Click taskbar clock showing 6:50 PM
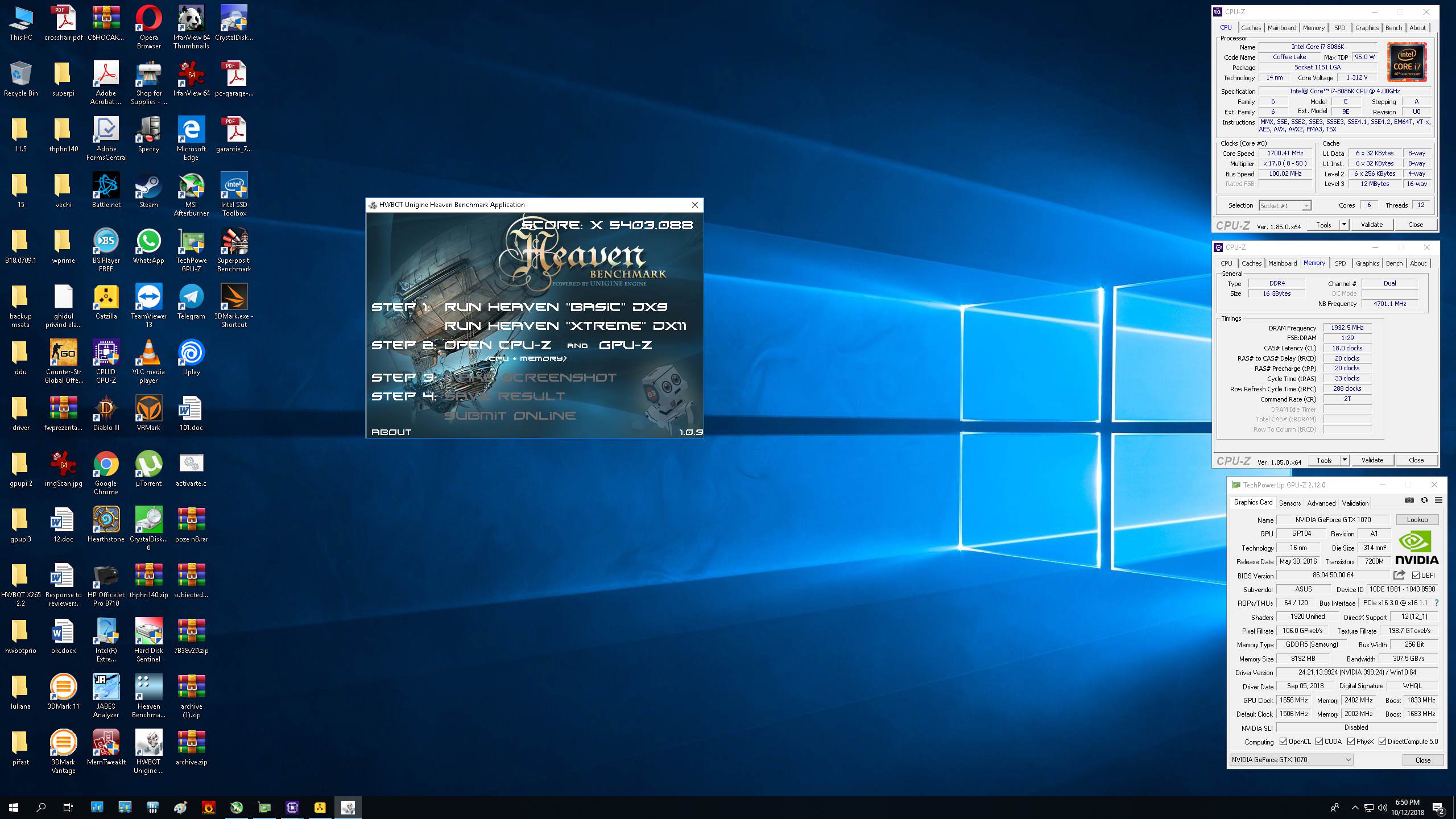1456x819 pixels. (x=1408, y=808)
